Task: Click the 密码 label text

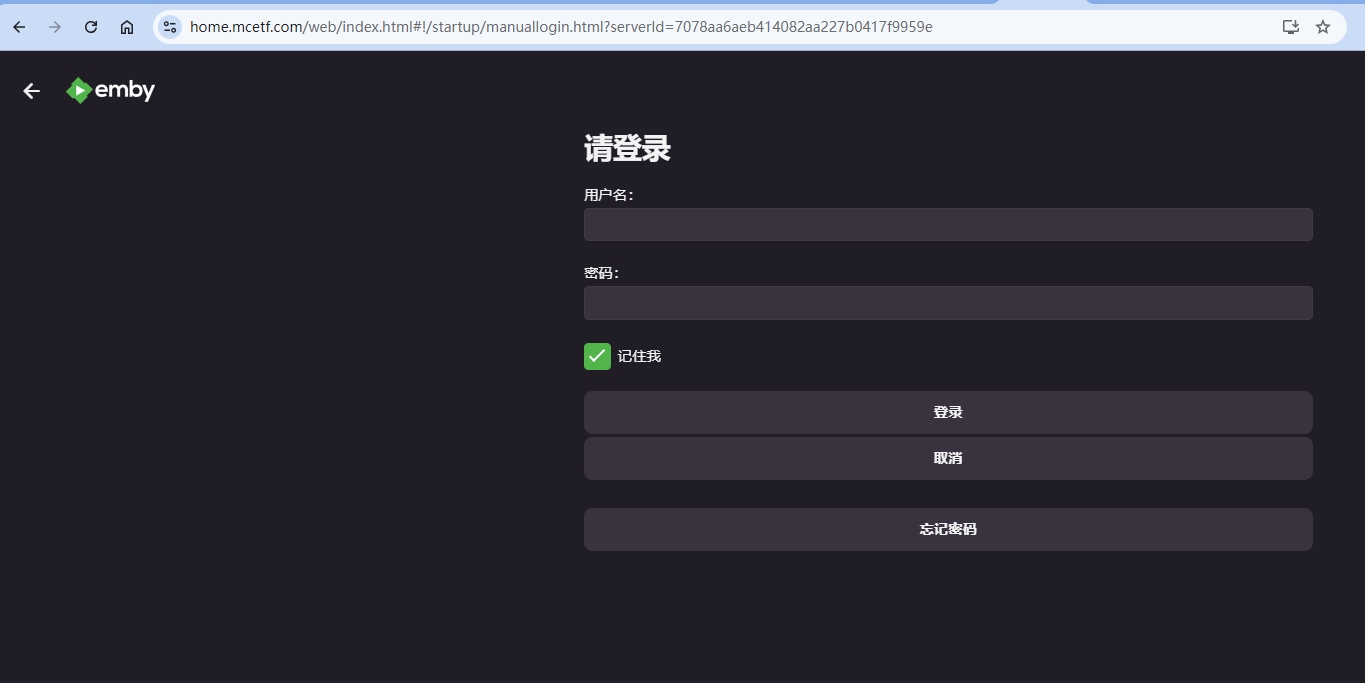Action: [x=601, y=273]
